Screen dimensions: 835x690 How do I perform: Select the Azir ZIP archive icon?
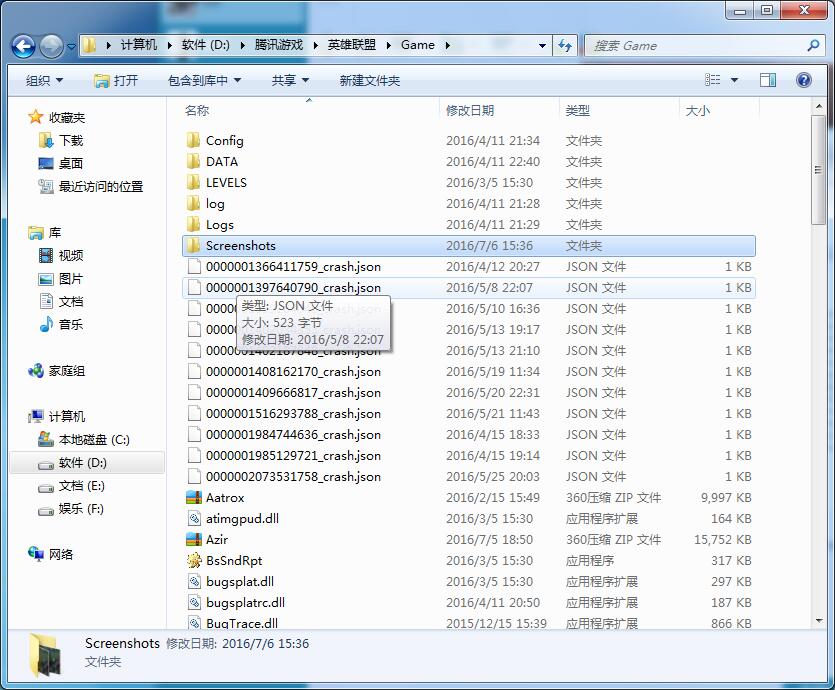[x=194, y=539]
